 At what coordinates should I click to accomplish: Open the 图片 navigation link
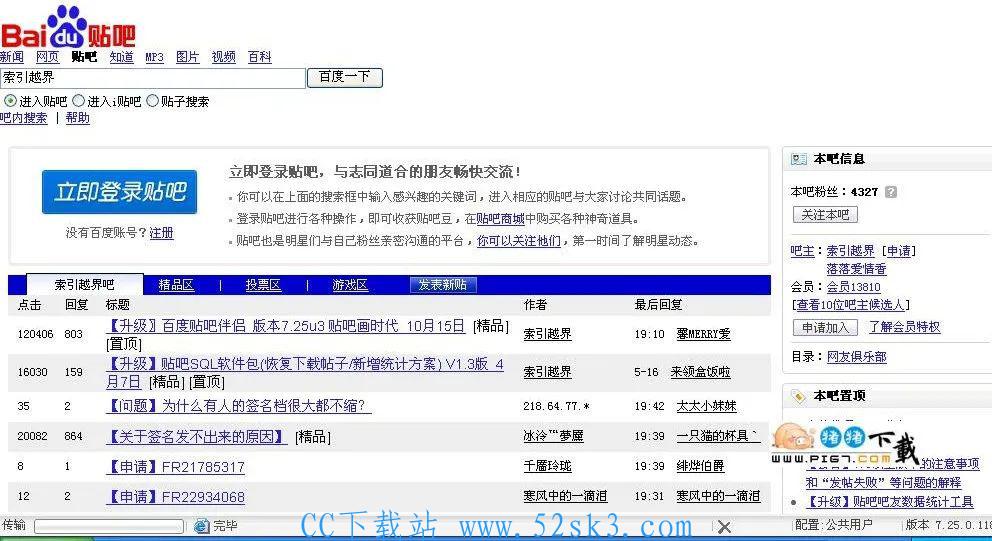tap(187, 57)
